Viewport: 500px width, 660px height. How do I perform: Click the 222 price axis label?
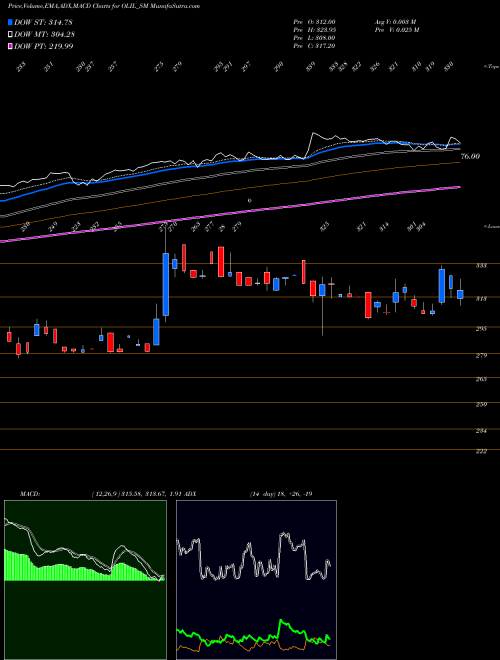tap(481, 451)
